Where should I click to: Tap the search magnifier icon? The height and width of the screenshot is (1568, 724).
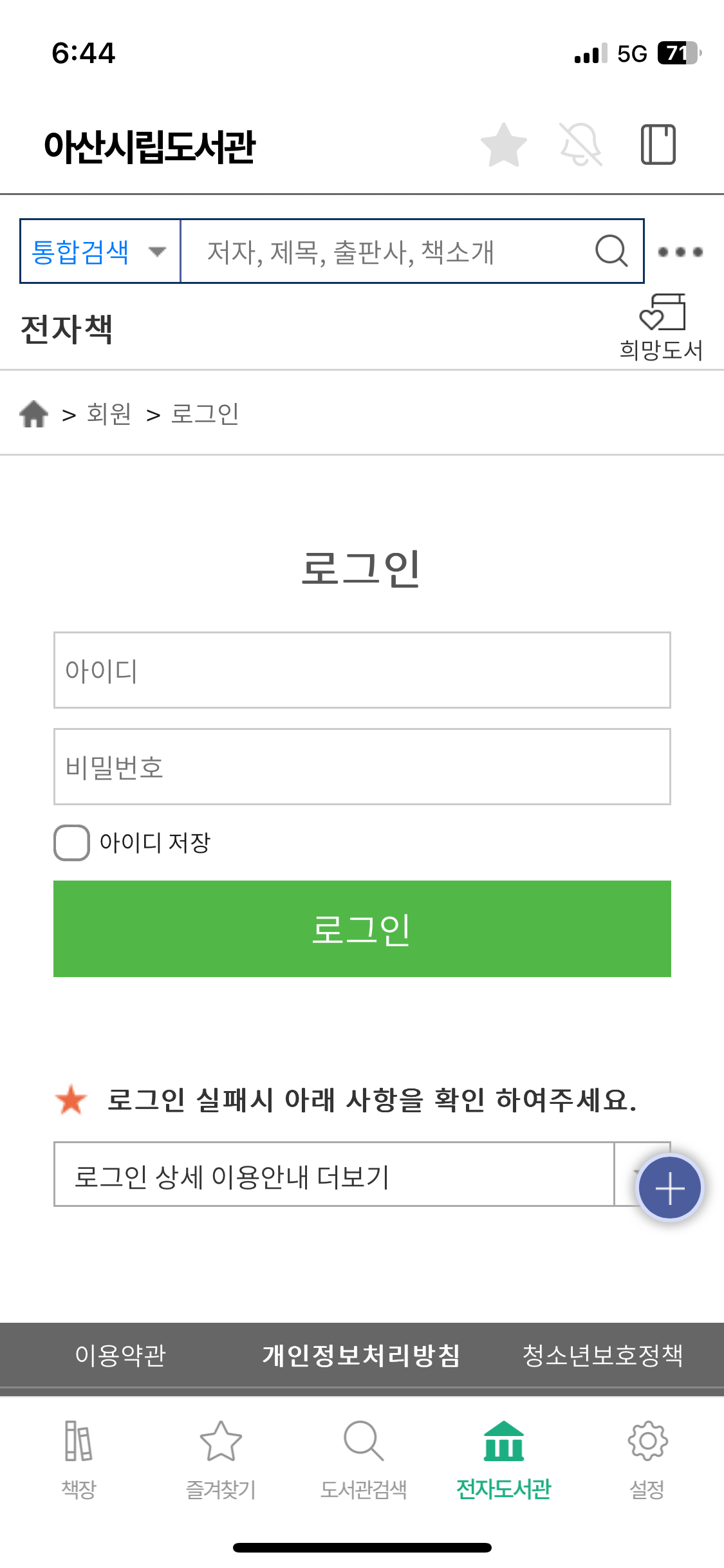tap(610, 251)
